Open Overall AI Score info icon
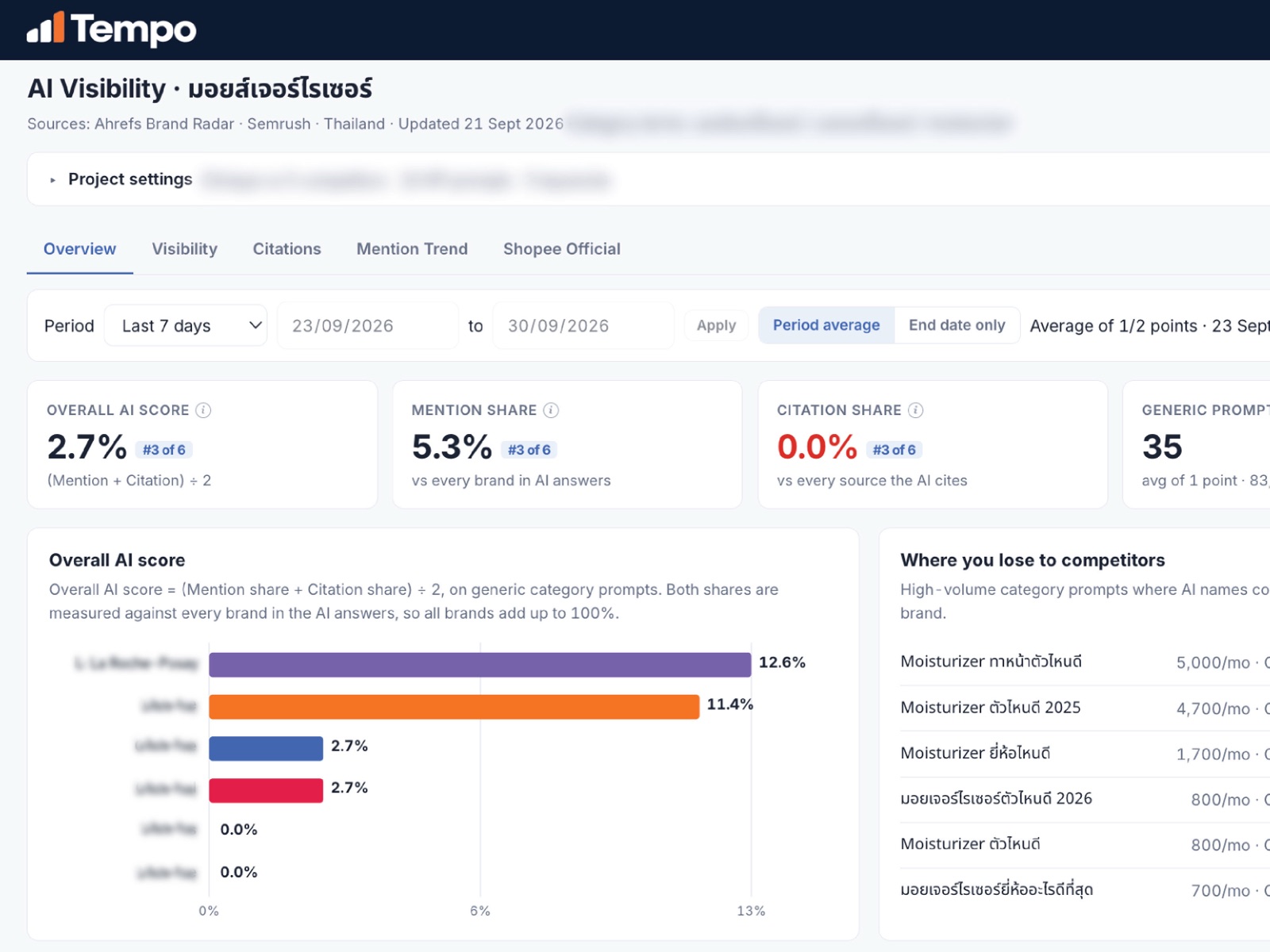Viewport: 1270px width, 952px height. click(203, 410)
